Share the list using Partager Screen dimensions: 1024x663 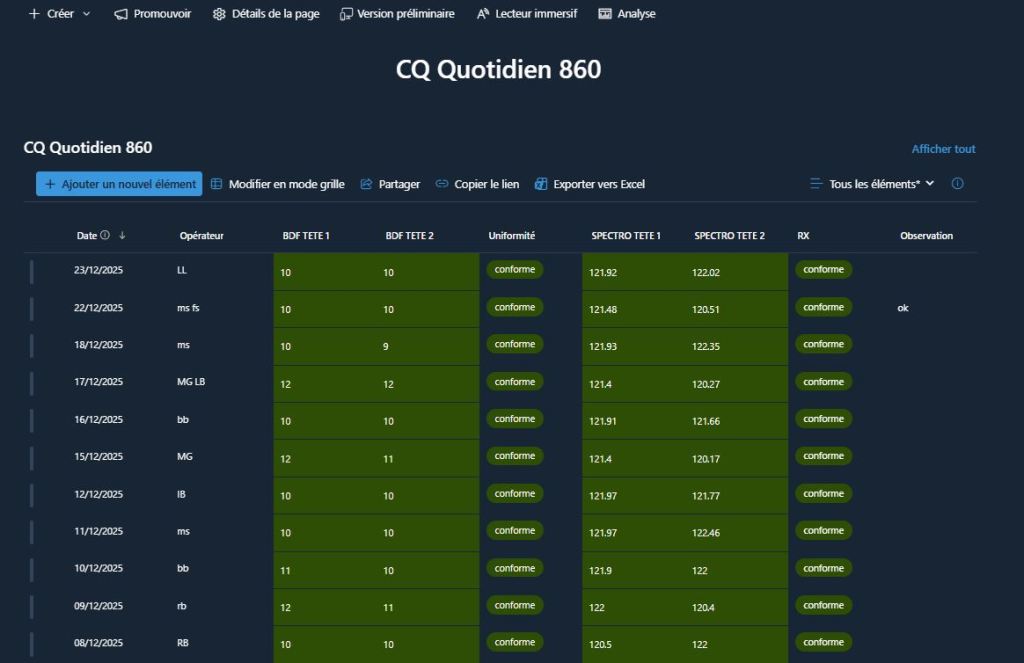tap(390, 184)
